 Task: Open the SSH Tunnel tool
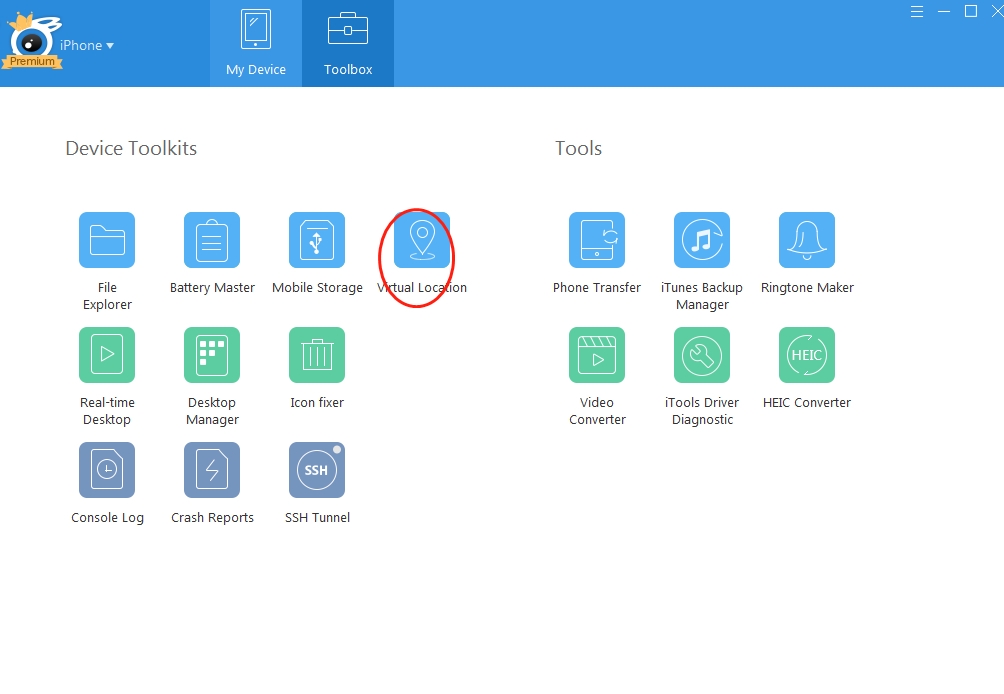tap(317, 470)
